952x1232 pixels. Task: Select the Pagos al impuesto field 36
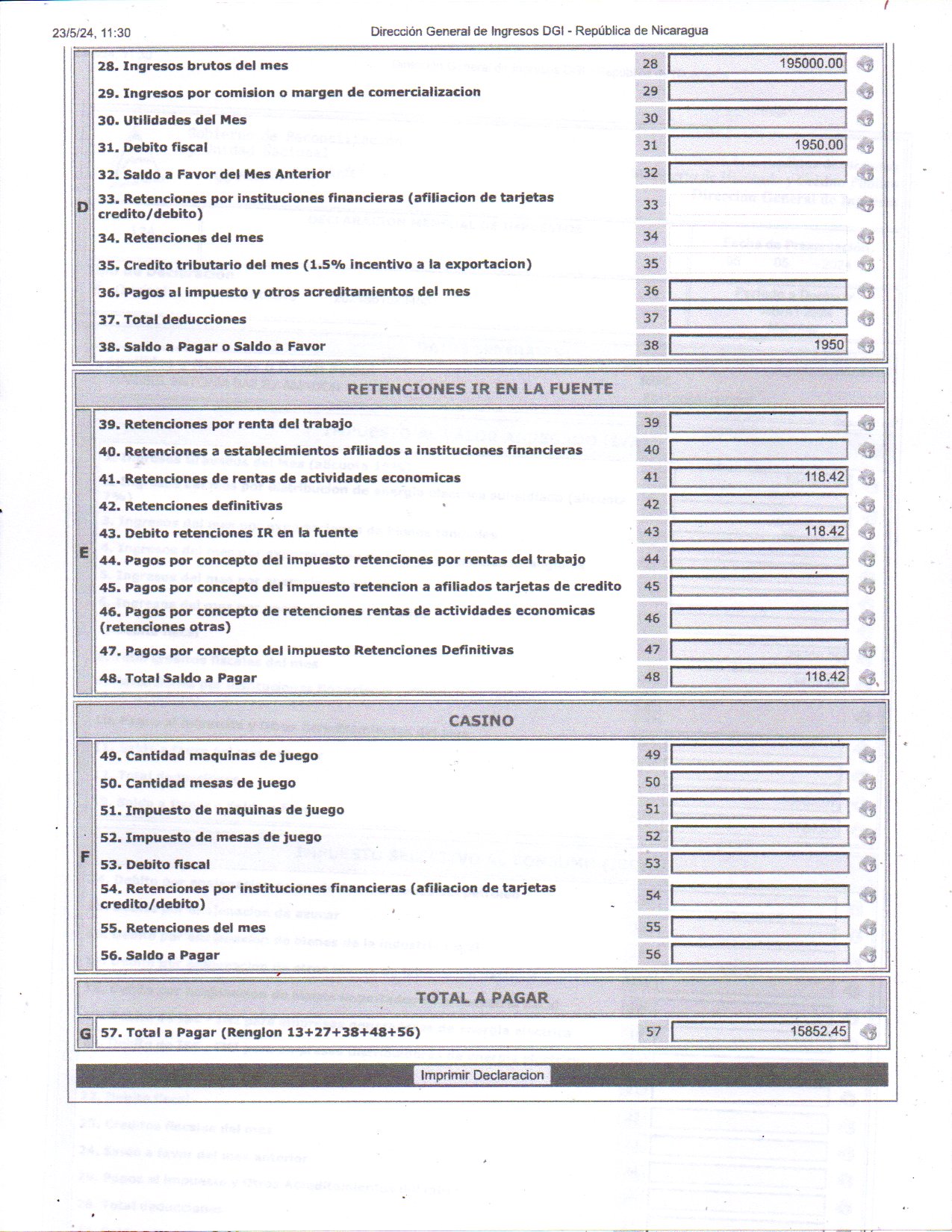(x=758, y=291)
